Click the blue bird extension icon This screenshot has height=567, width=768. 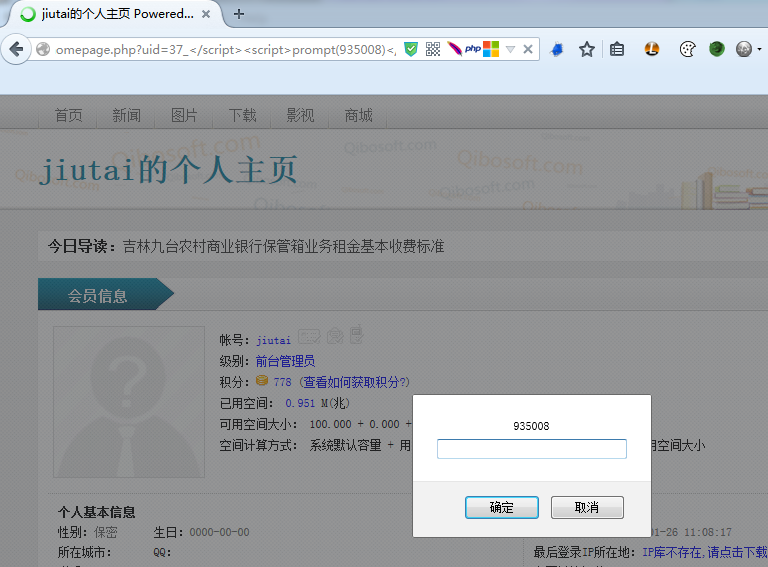557,49
